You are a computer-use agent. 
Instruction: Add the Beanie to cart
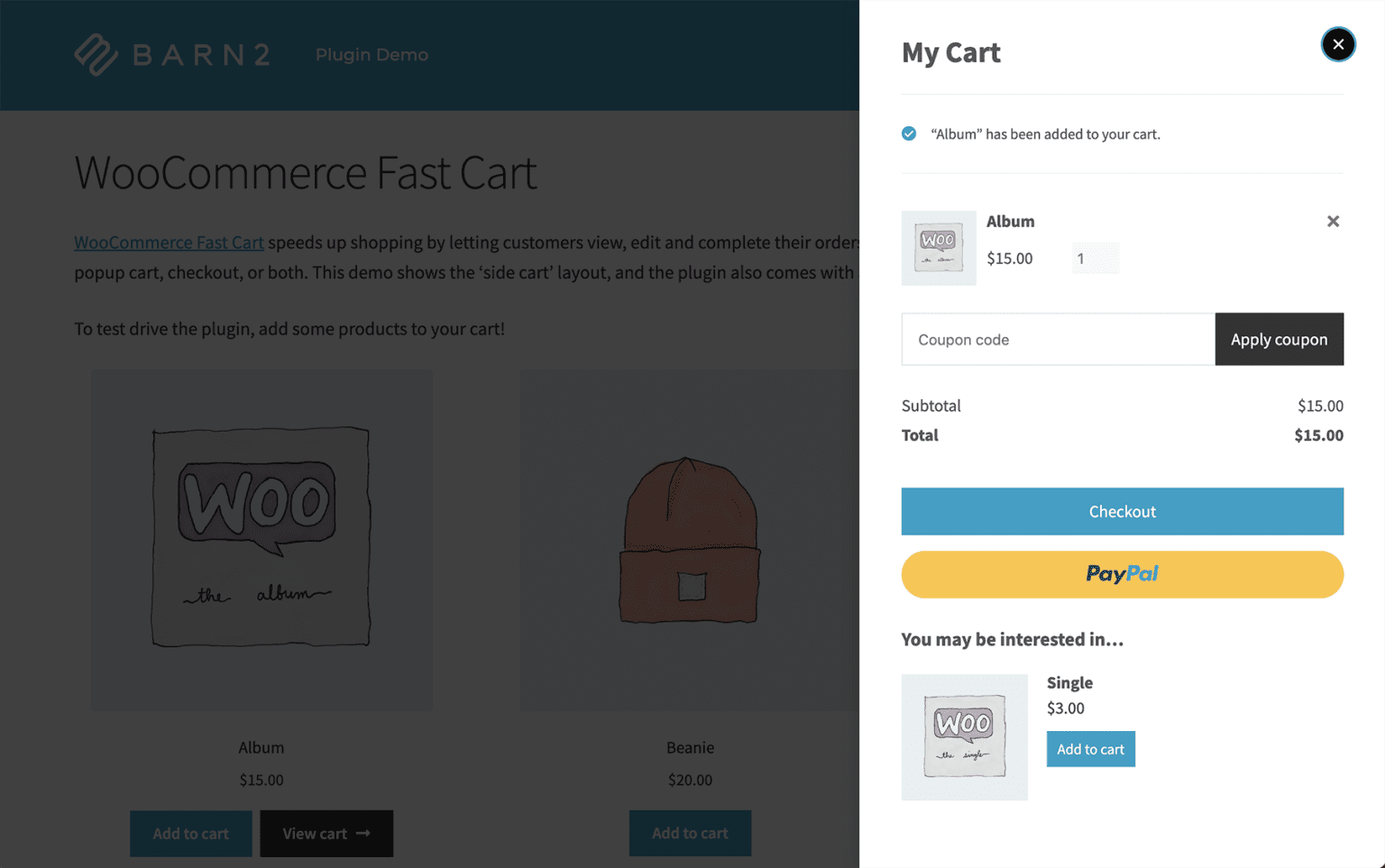[x=690, y=834]
